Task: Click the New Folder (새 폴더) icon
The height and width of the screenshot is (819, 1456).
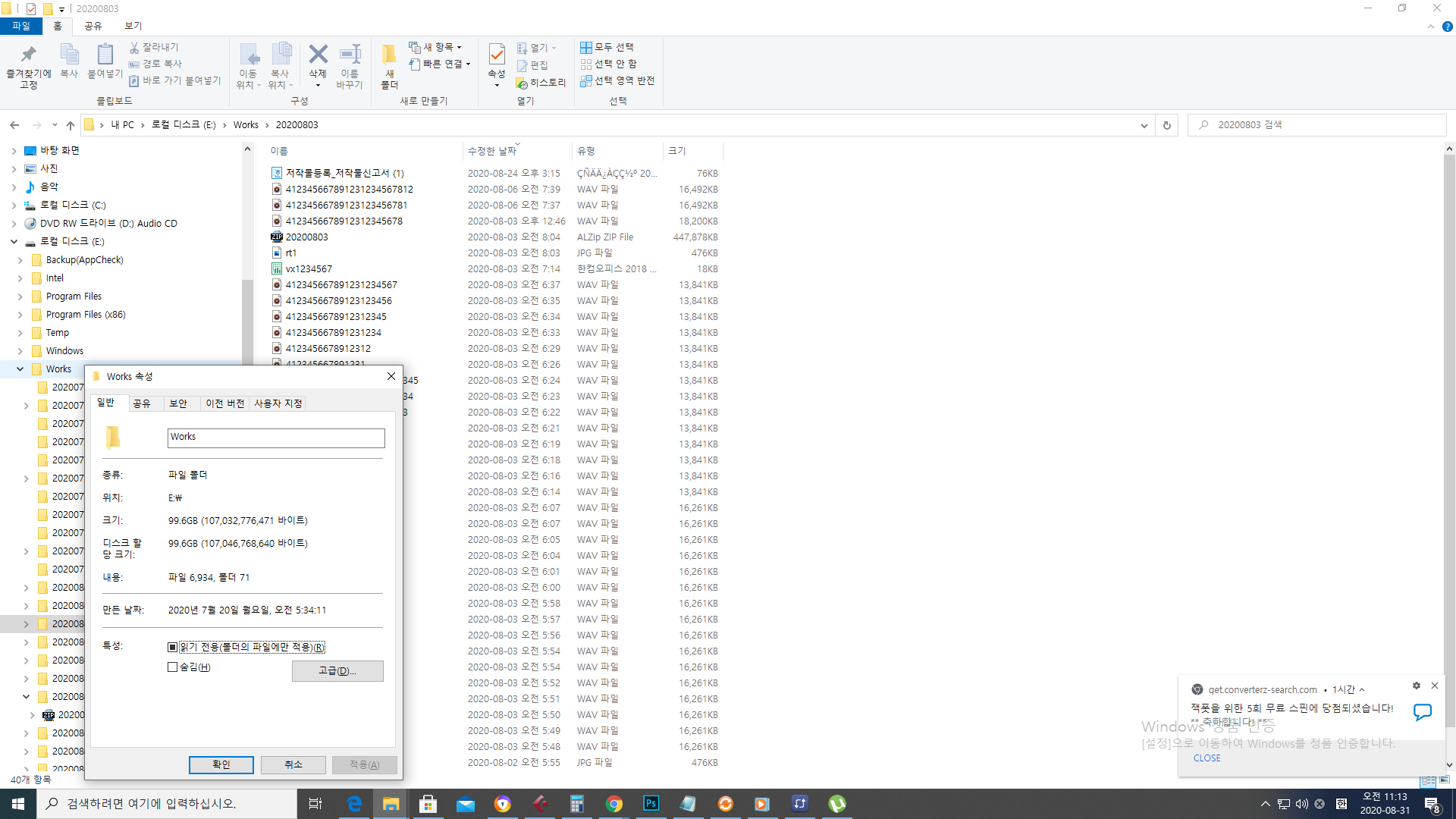Action: [389, 55]
